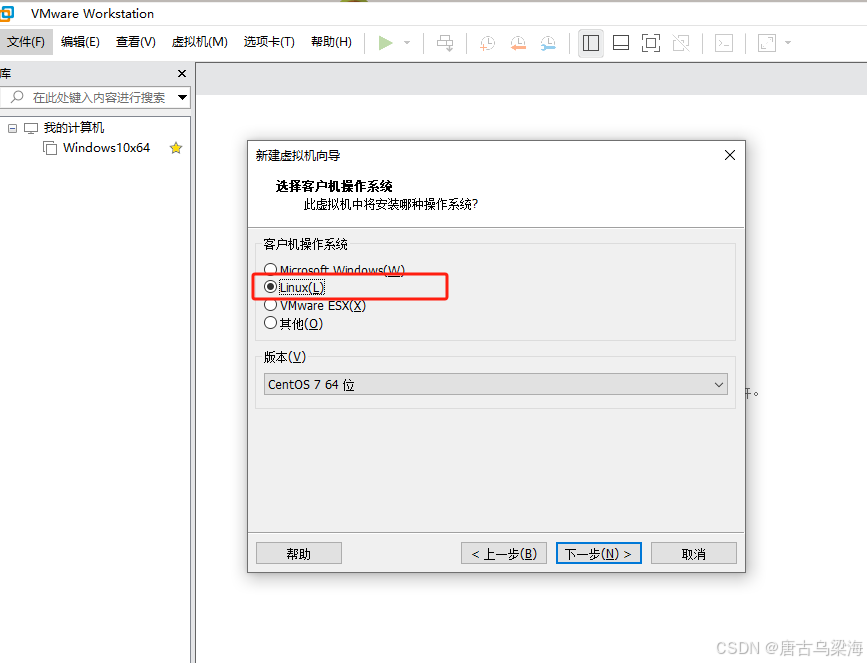Screen dimensions: 867x663
Task: Open the stretch display dropdown arrow
Action: (788, 43)
